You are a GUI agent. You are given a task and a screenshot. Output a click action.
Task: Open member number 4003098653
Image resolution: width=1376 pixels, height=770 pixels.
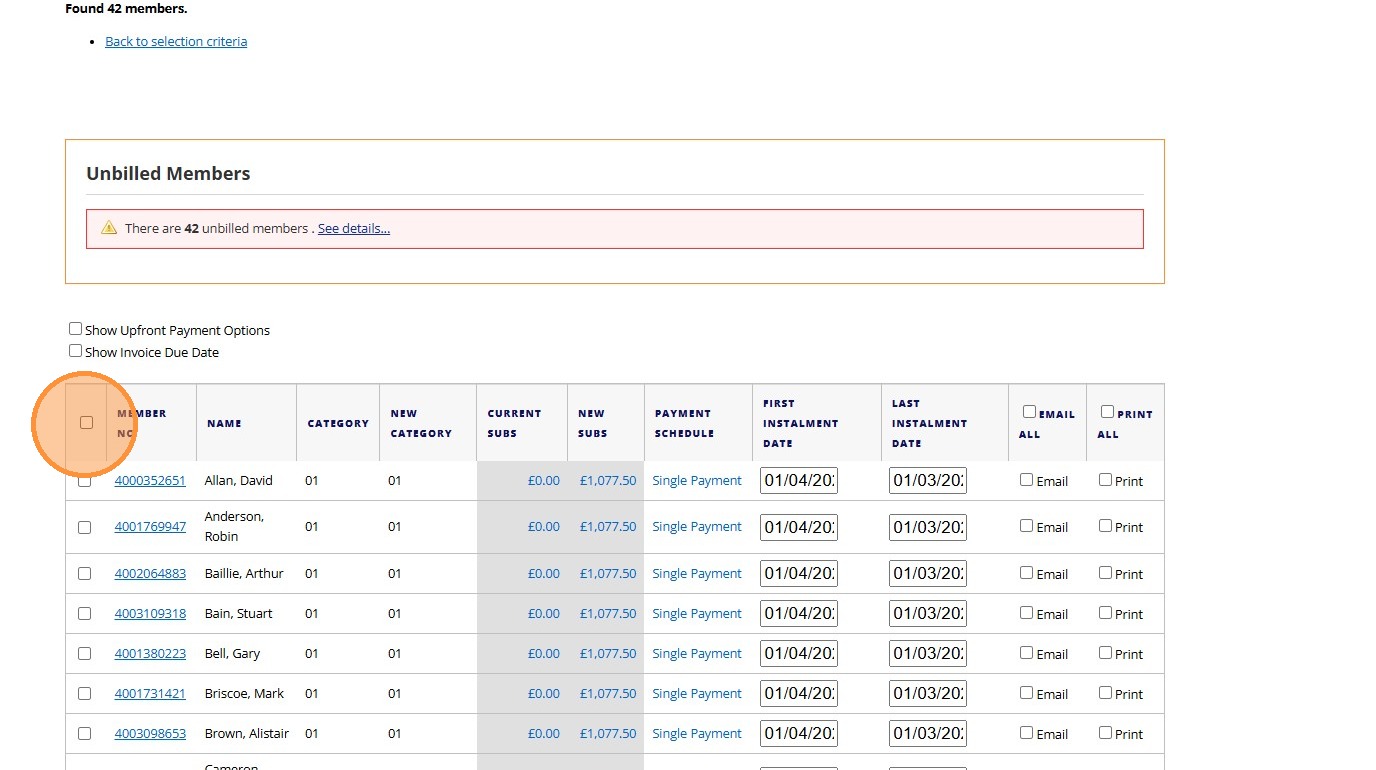(x=150, y=733)
